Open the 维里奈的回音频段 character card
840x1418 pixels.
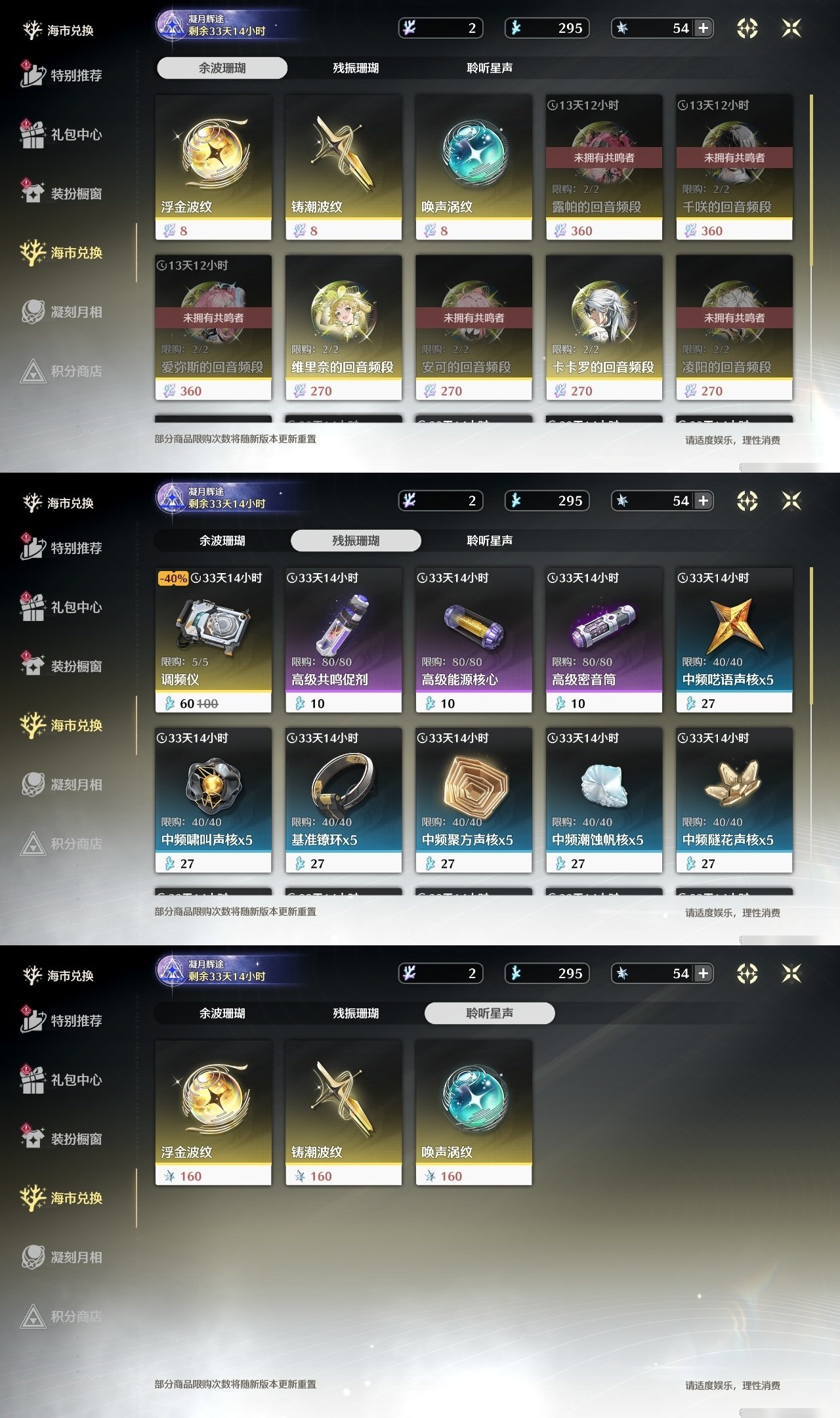(x=343, y=328)
